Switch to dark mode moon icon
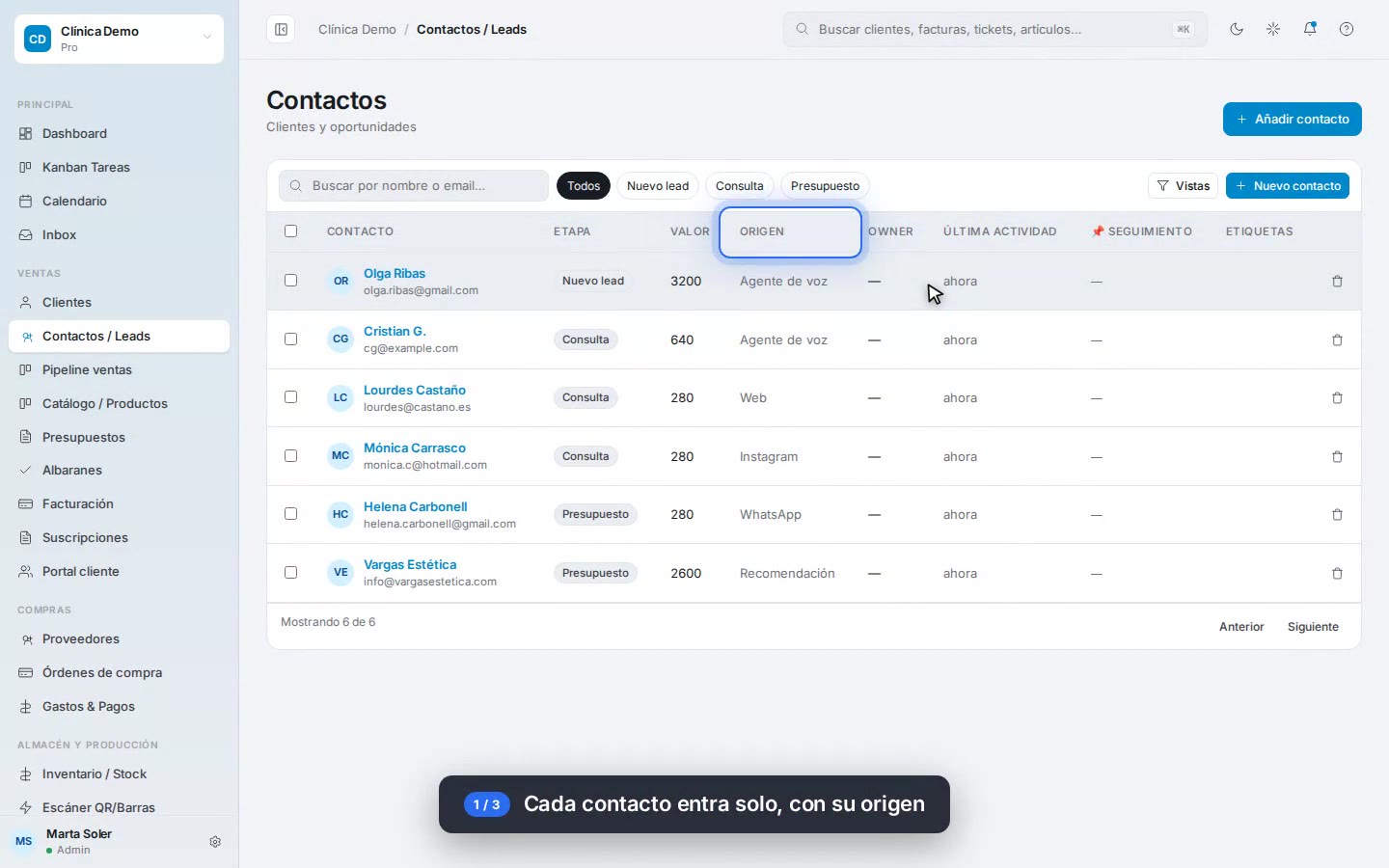The width and height of the screenshot is (1389, 868). (1237, 29)
